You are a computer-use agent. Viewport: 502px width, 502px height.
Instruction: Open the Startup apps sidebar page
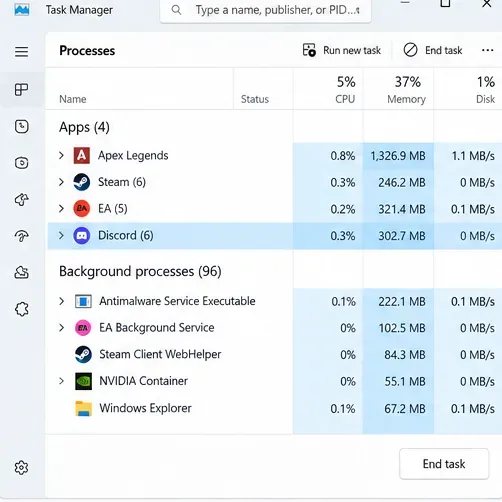pyautogui.click(x=21, y=199)
